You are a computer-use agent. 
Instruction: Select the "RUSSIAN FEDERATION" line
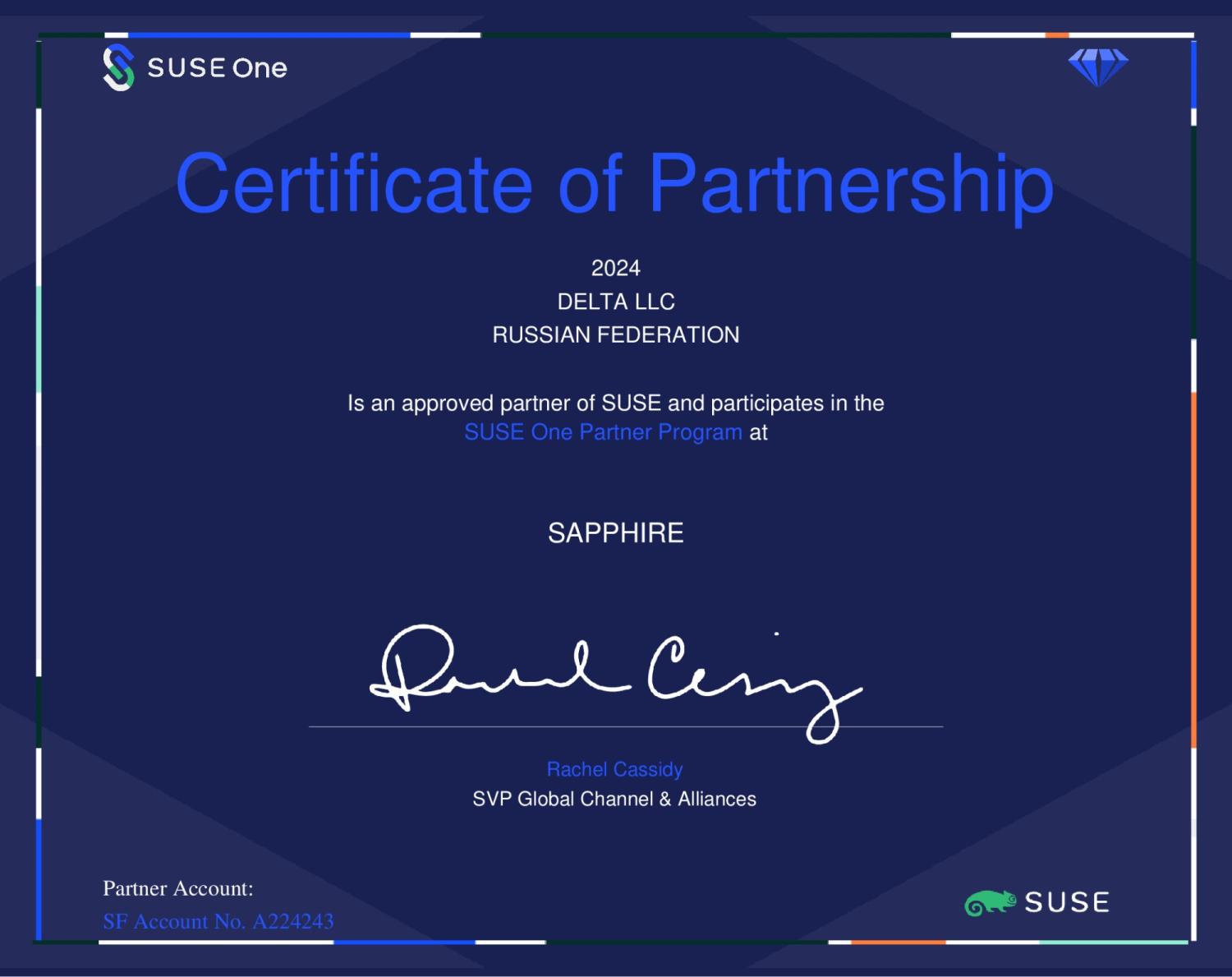(x=616, y=334)
